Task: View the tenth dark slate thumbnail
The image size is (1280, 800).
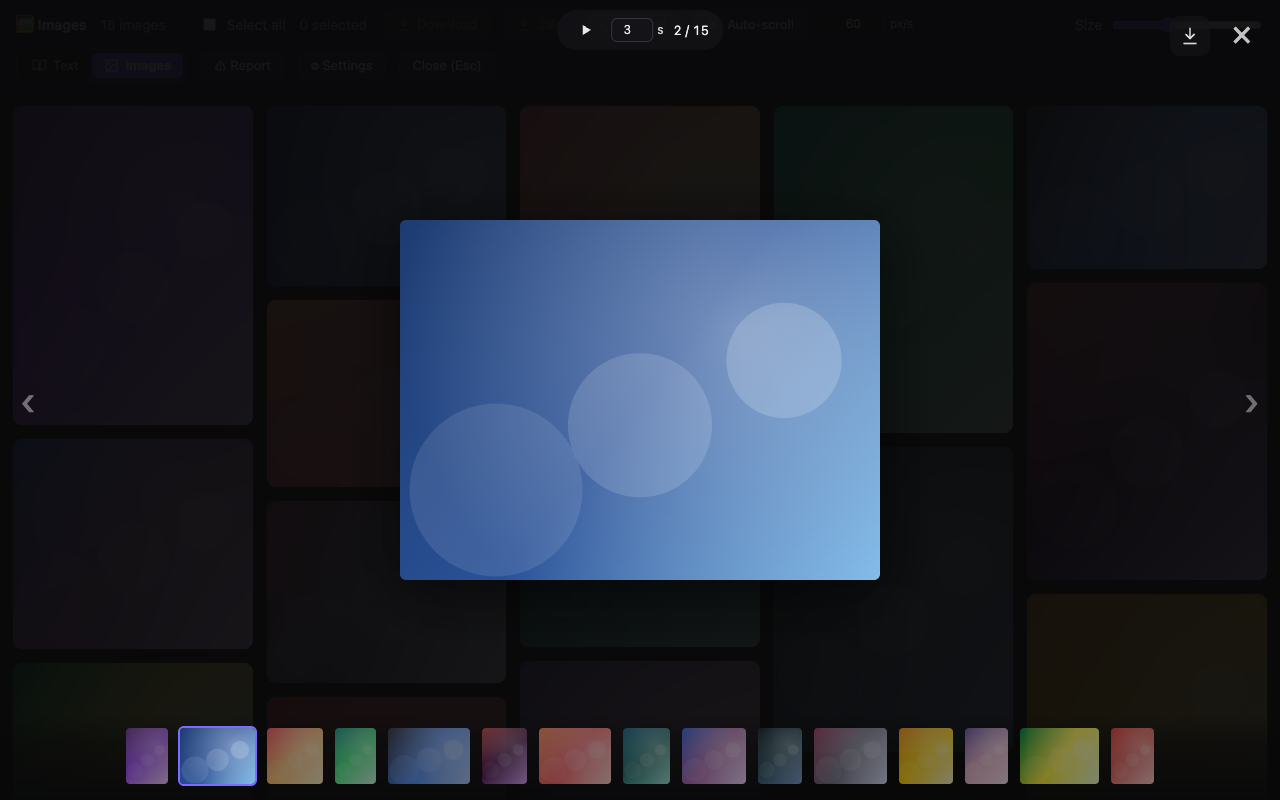Action: point(780,756)
